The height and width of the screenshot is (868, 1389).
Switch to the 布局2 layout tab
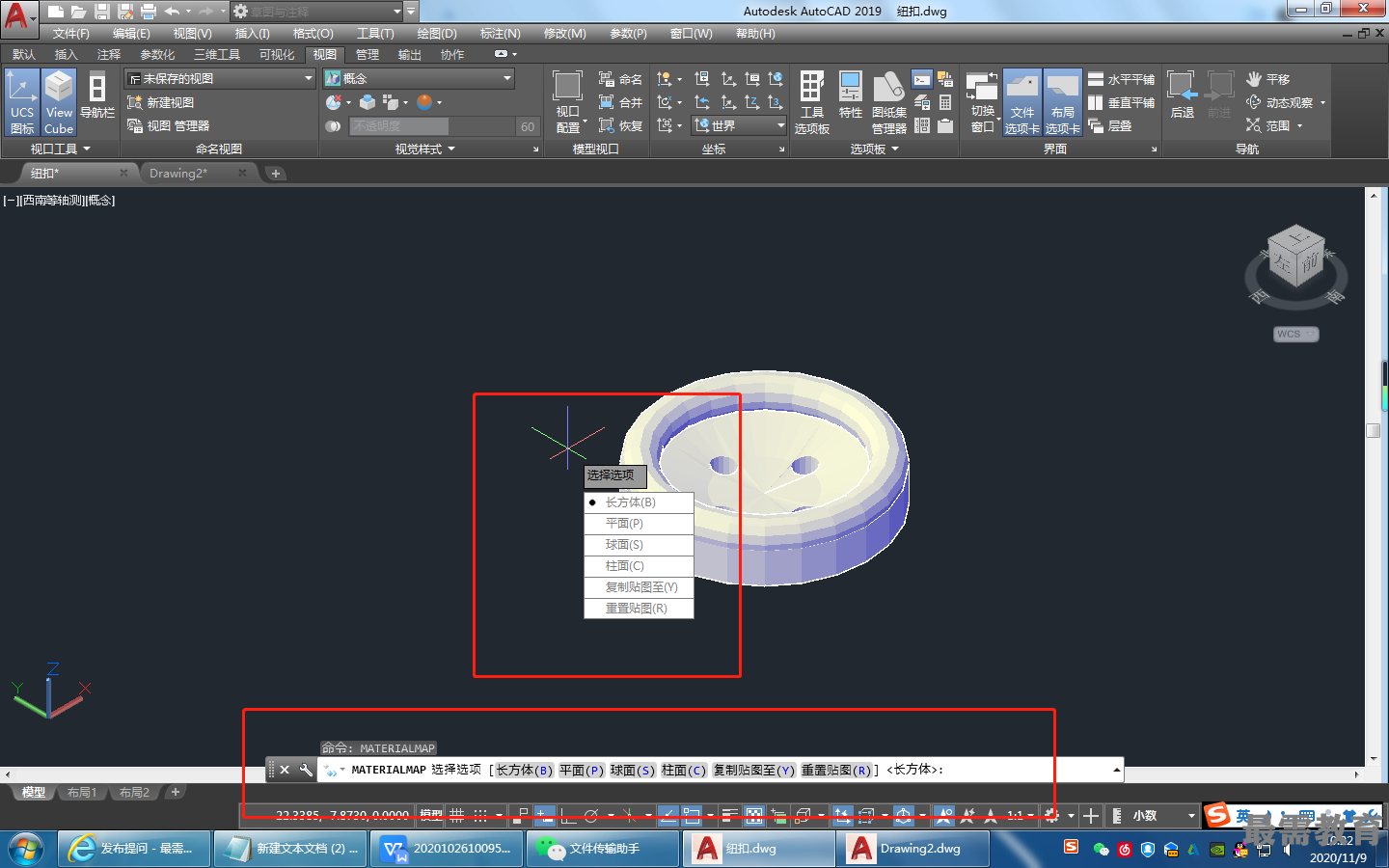[x=134, y=792]
